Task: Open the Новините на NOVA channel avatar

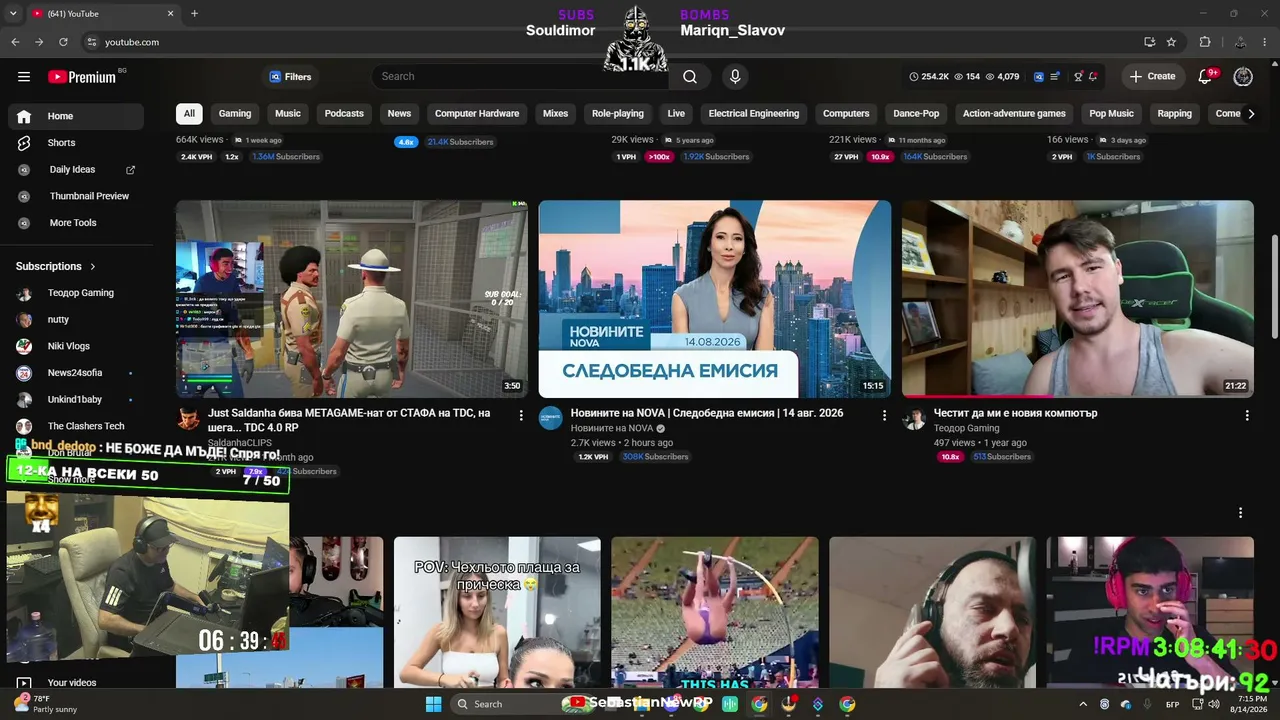Action: click(551, 418)
